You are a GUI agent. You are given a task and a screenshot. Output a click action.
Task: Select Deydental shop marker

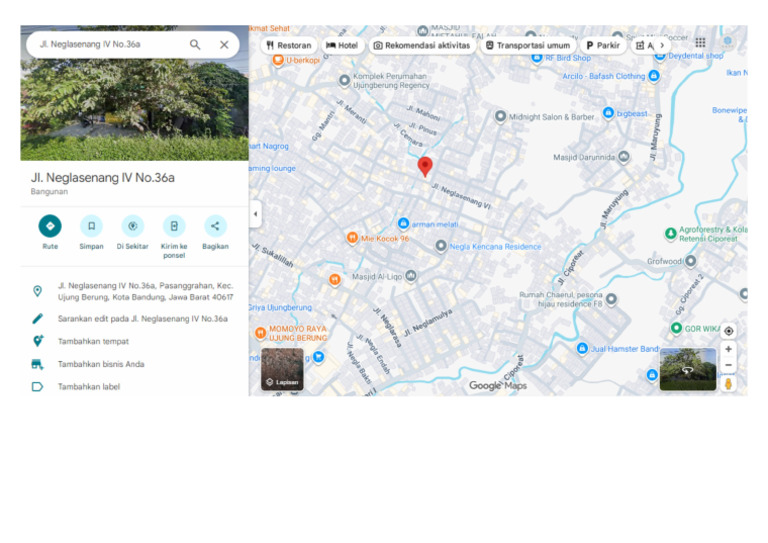[660, 56]
